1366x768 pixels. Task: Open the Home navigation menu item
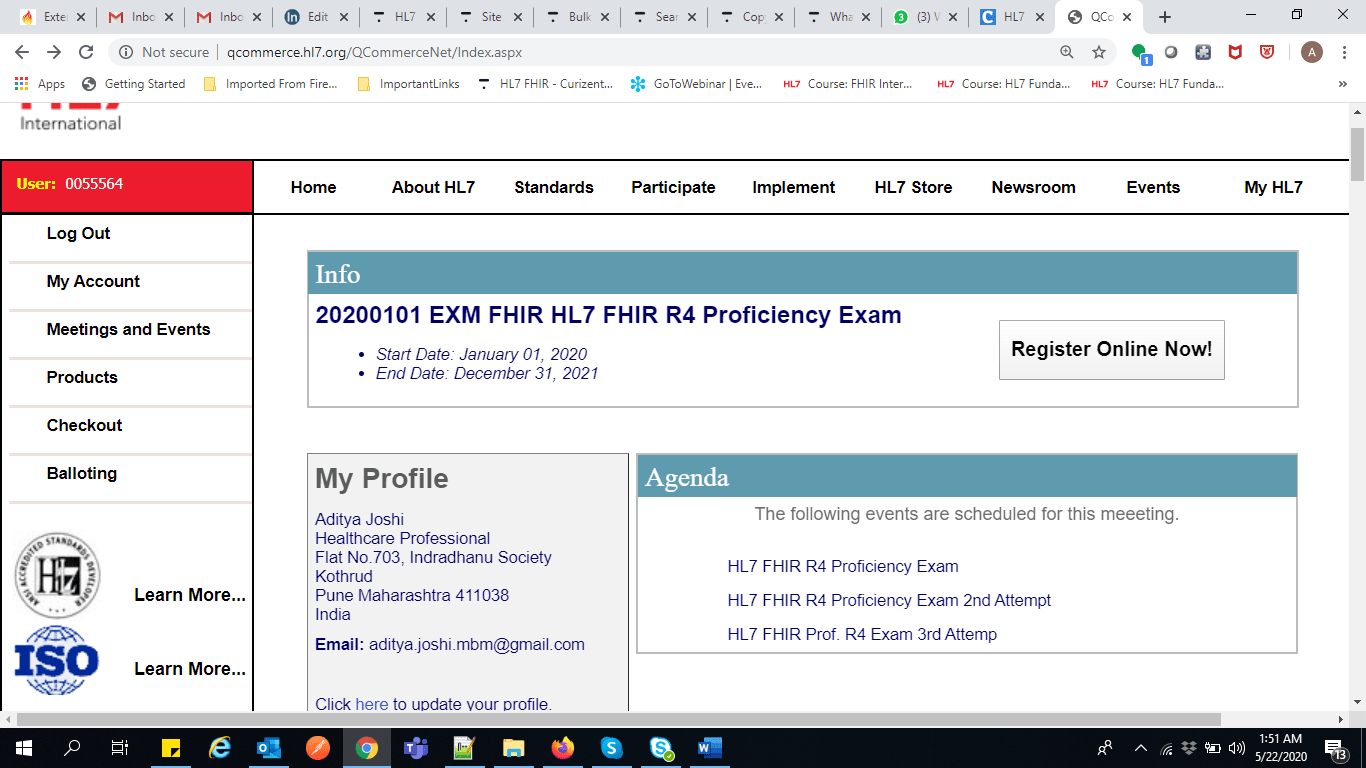pyautogui.click(x=313, y=187)
